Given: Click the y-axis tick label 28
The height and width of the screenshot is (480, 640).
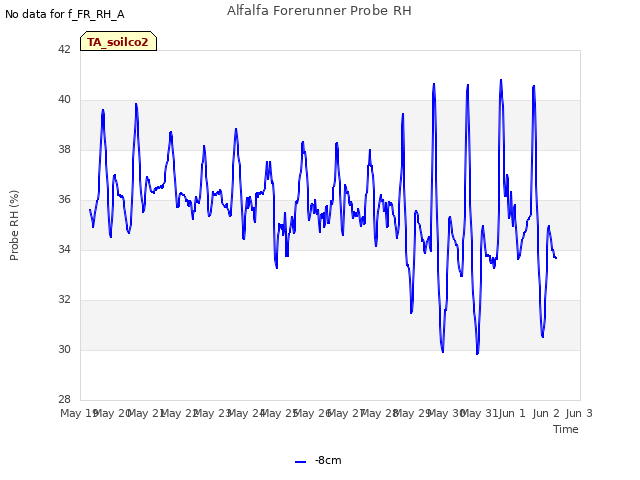Looking at the screenshot, I should pyautogui.click(x=64, y=399).
